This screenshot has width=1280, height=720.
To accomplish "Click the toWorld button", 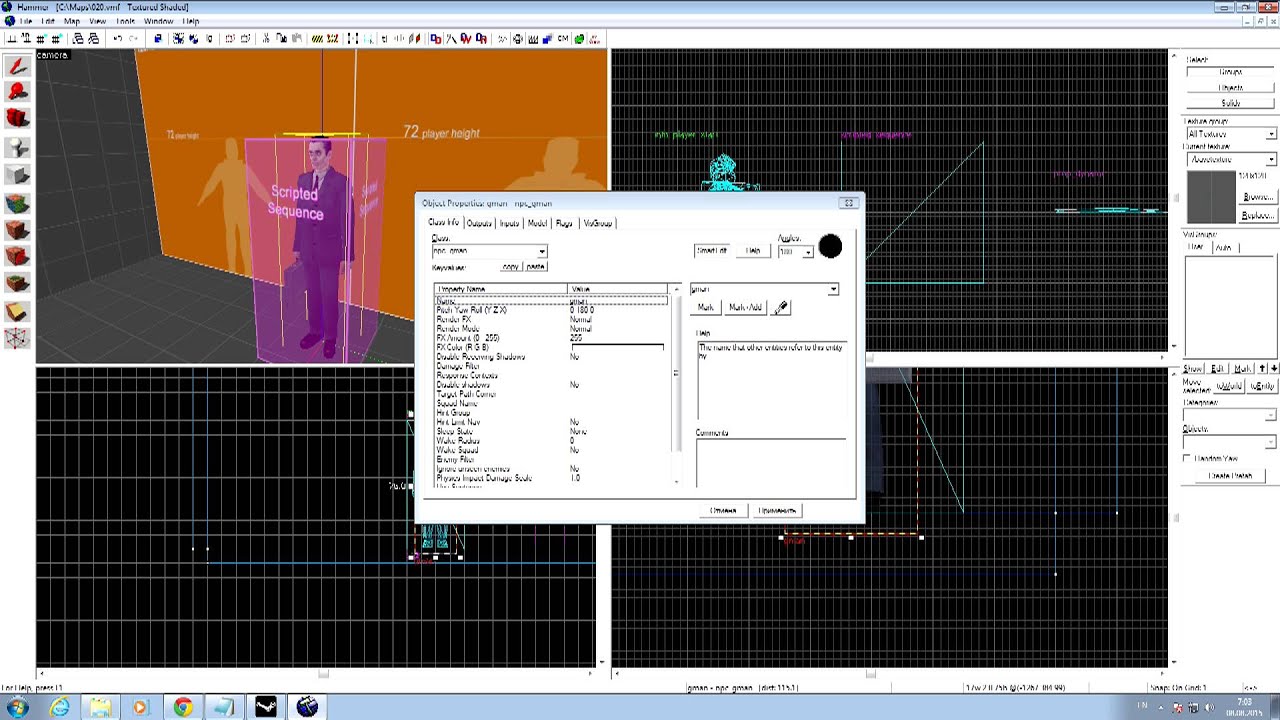I will [x=1228, y=386].
